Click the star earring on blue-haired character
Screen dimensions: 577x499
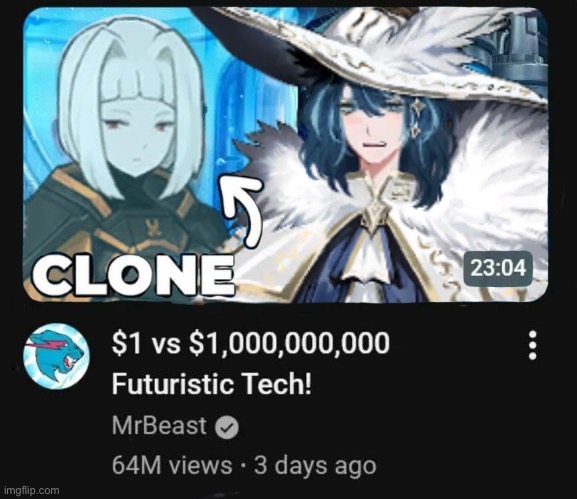pyautogui.click(x=418, y=118)
